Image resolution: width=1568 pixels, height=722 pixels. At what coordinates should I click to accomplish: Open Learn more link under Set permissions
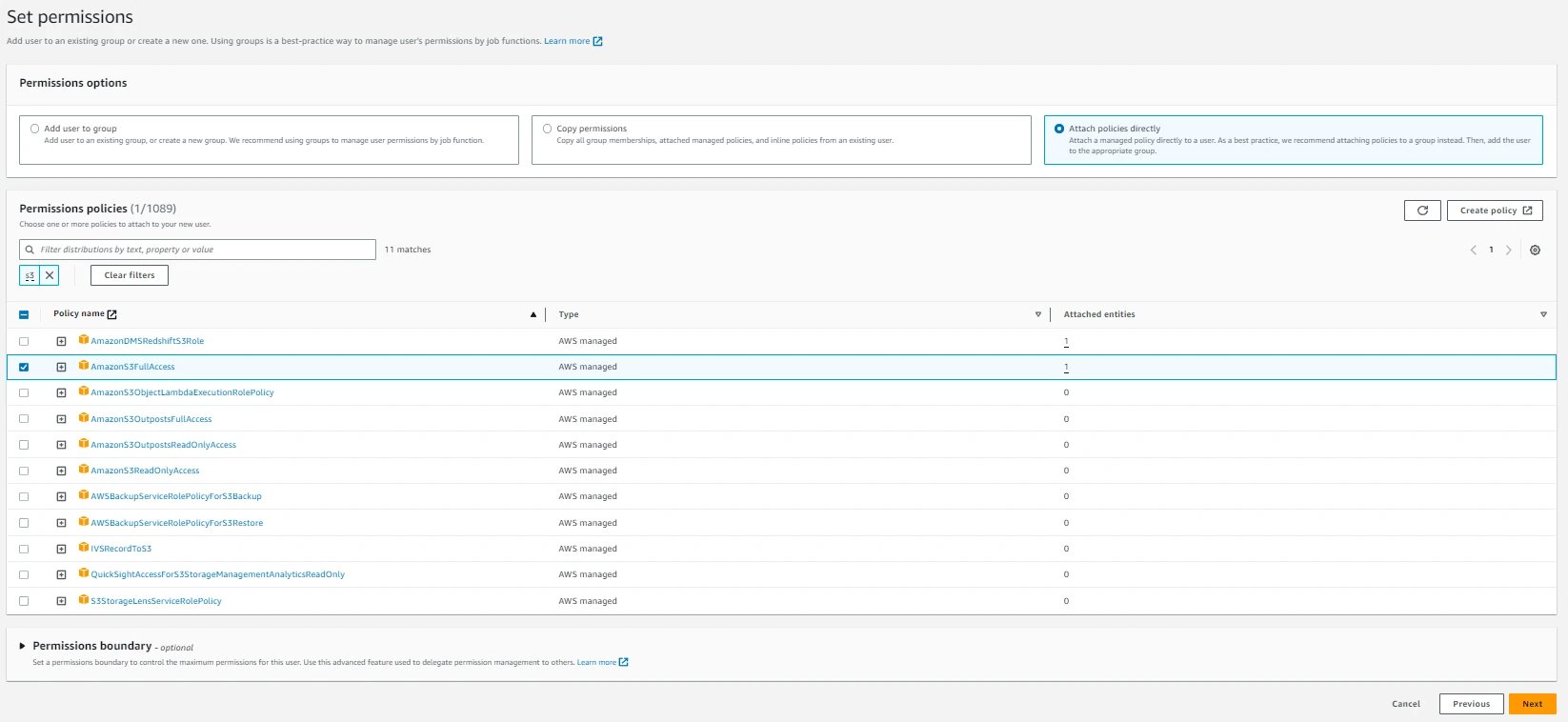point(573,41)
